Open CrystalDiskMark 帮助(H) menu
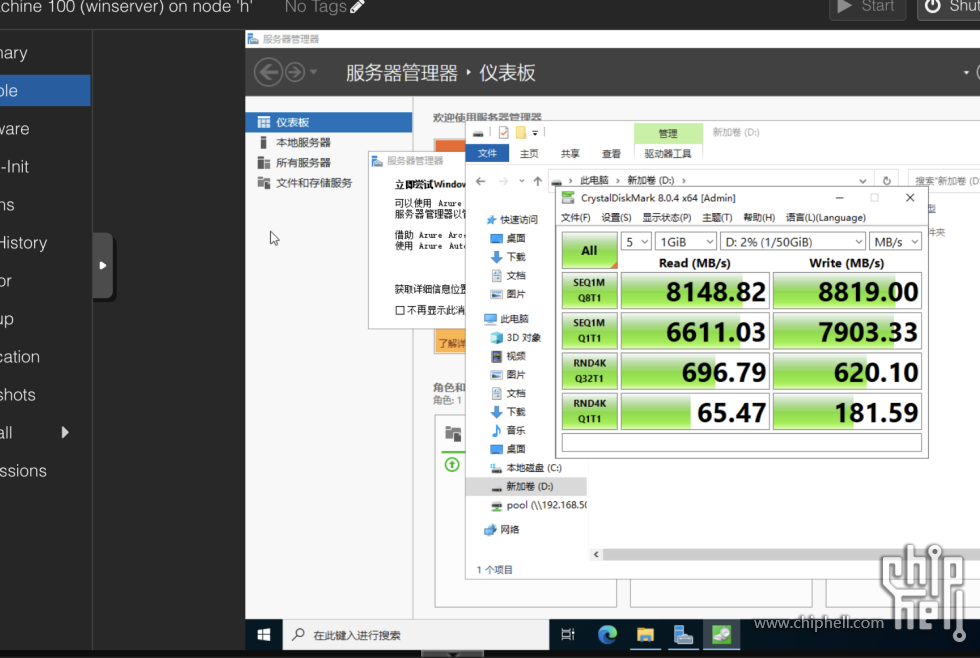The image size is (980, 658). pyautogui.click(x=759, y=217)
